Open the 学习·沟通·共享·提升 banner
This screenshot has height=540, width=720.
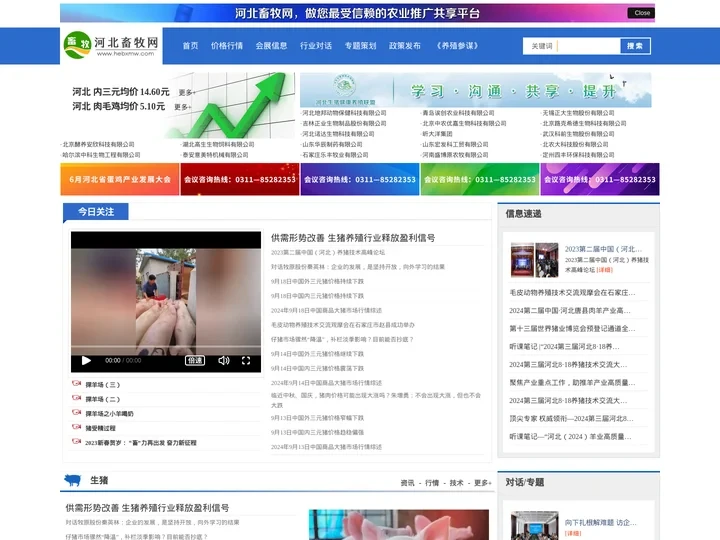pos(476,90)
